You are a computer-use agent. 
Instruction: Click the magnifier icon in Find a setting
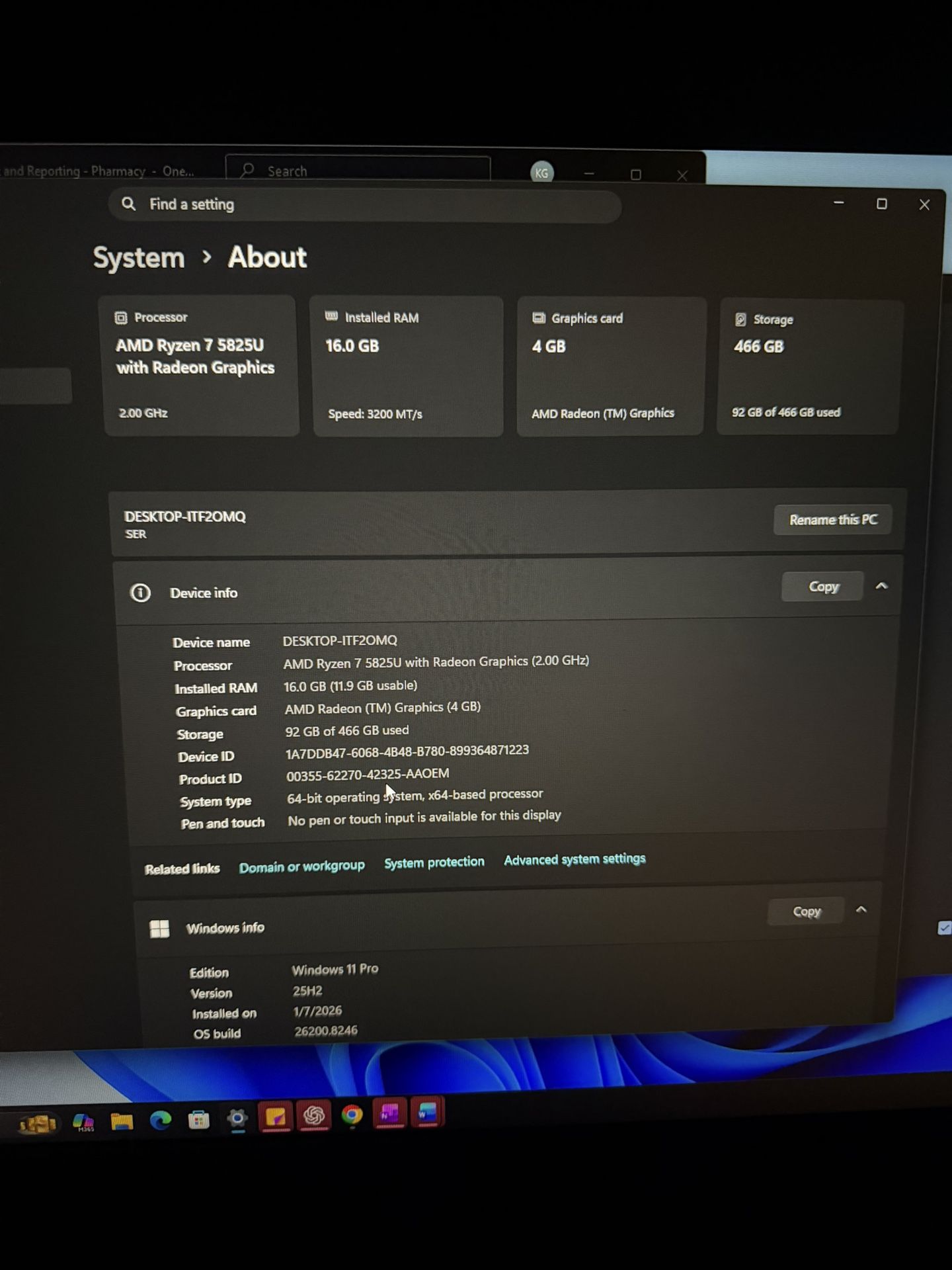pyautogui.click(x=128, y=204)
